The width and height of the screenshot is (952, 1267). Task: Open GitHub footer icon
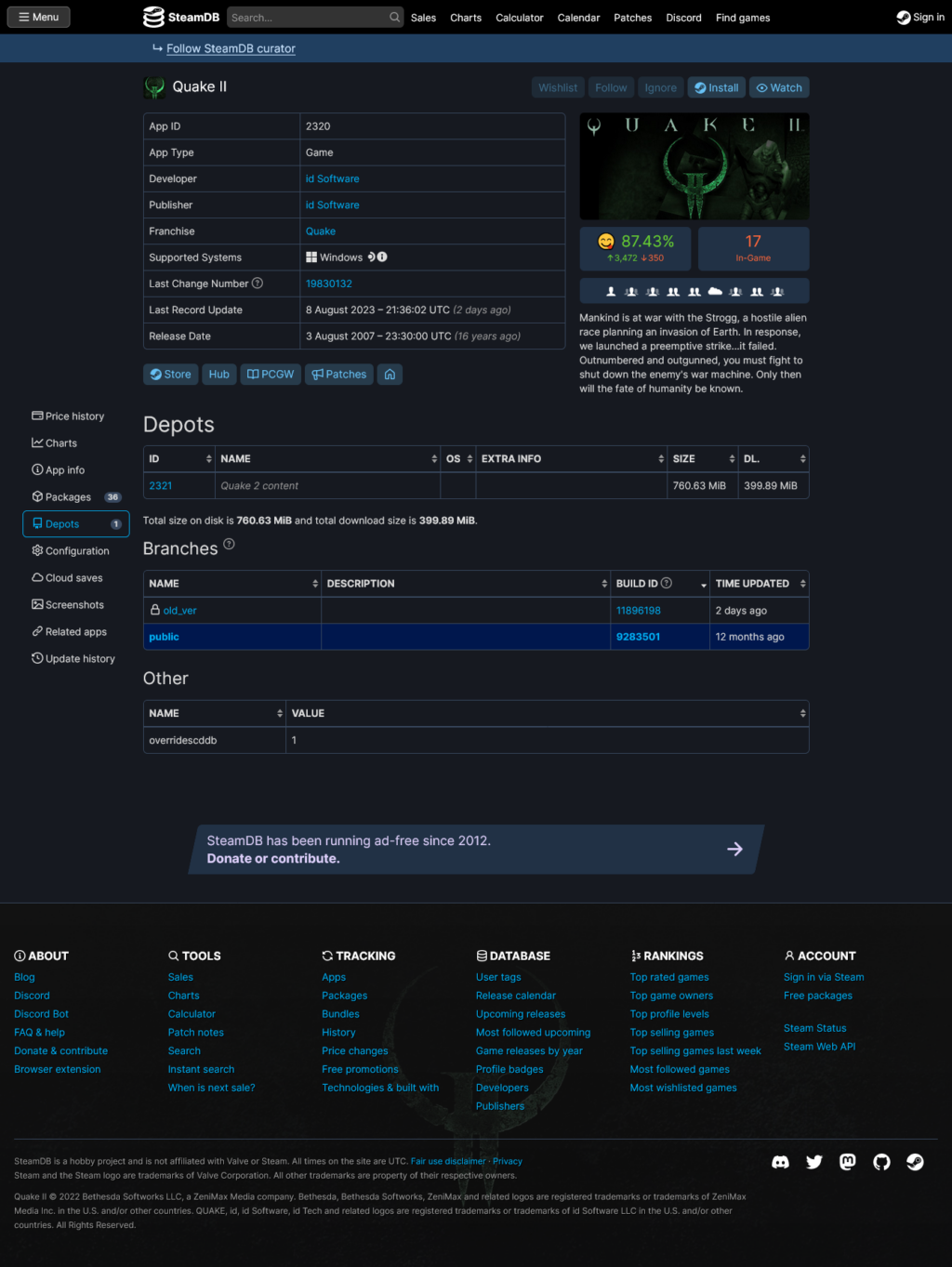pos(881,1162)
